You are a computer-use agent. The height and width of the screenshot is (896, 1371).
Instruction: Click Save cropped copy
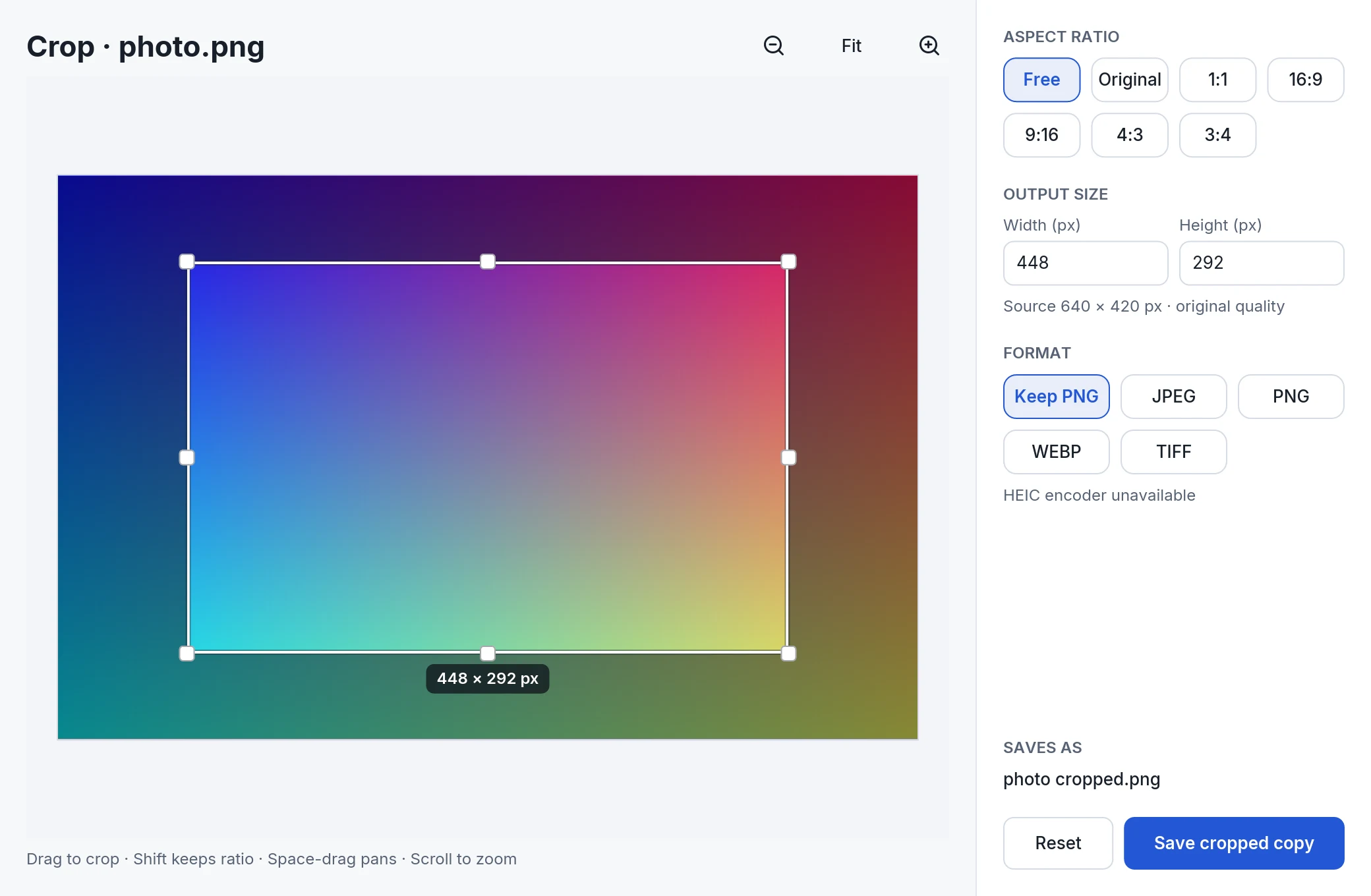point(1234,843)
